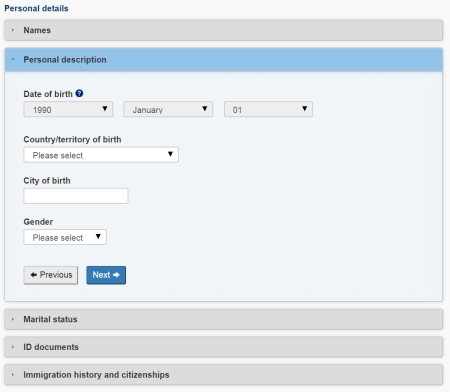This screenshot has width=450, height=392.
Task: Click the blue Next button
Action: point(106,275)
